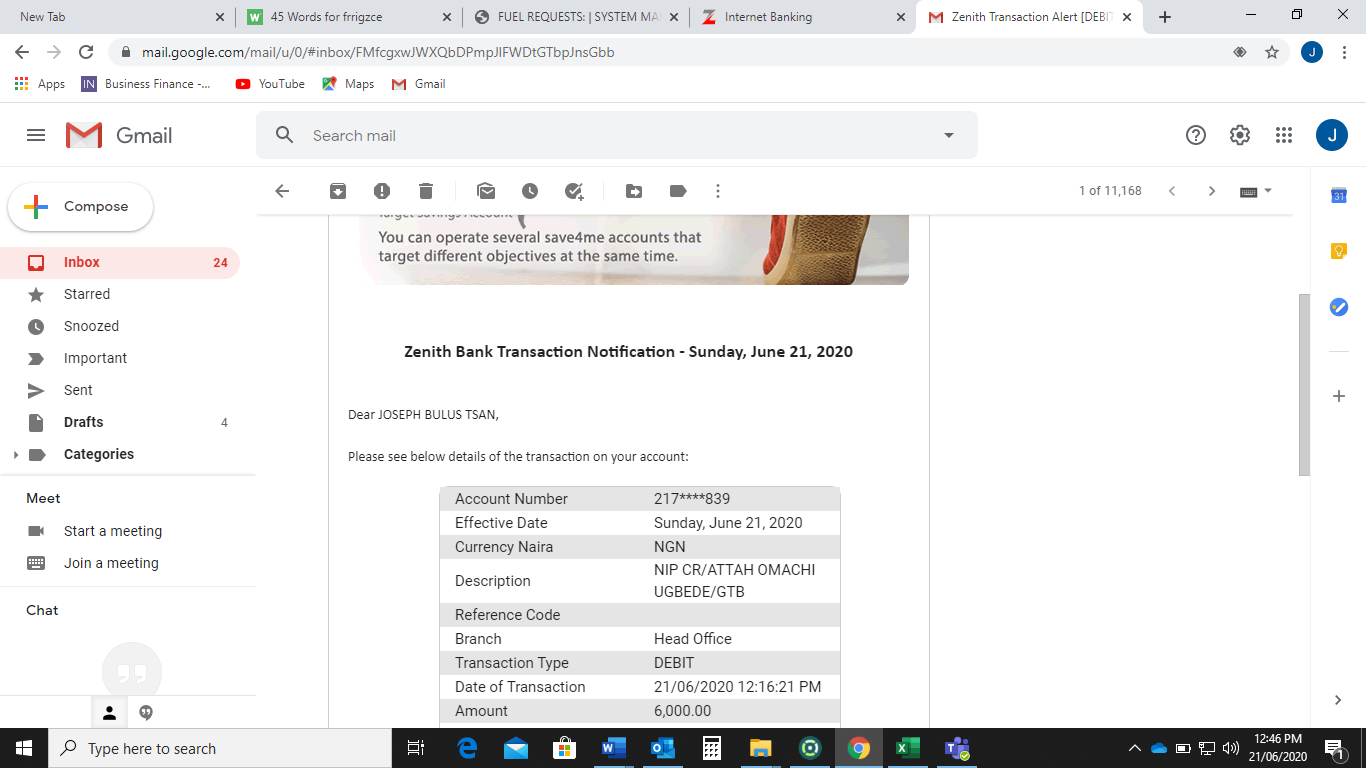Open the input tools keyboard dropdown
The image size is (1366, 768).
pyautogui.click(x=1256, y=191)
